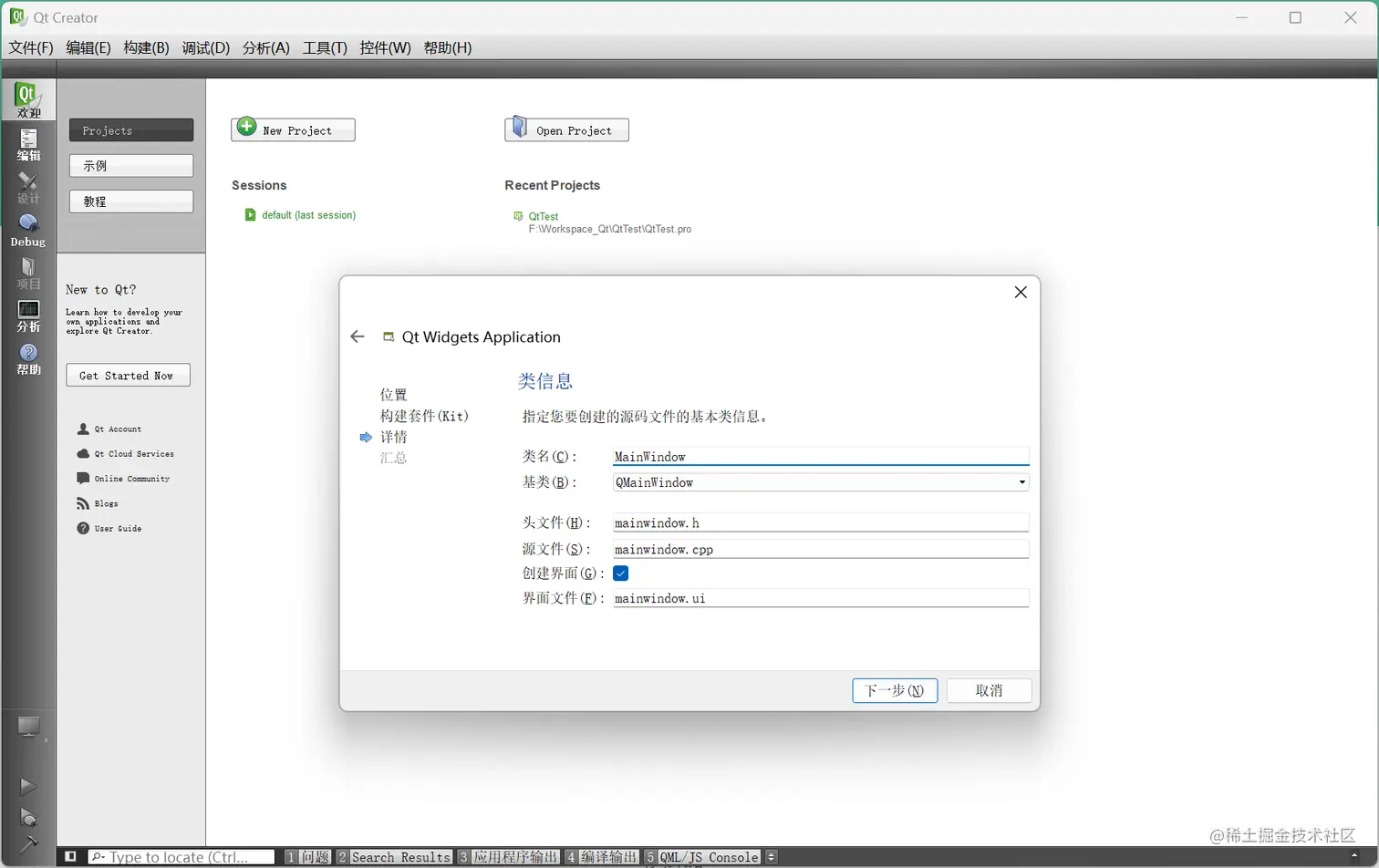Open the 控件(W) menu
This screenshot has width=1379, height=868.
385,47
